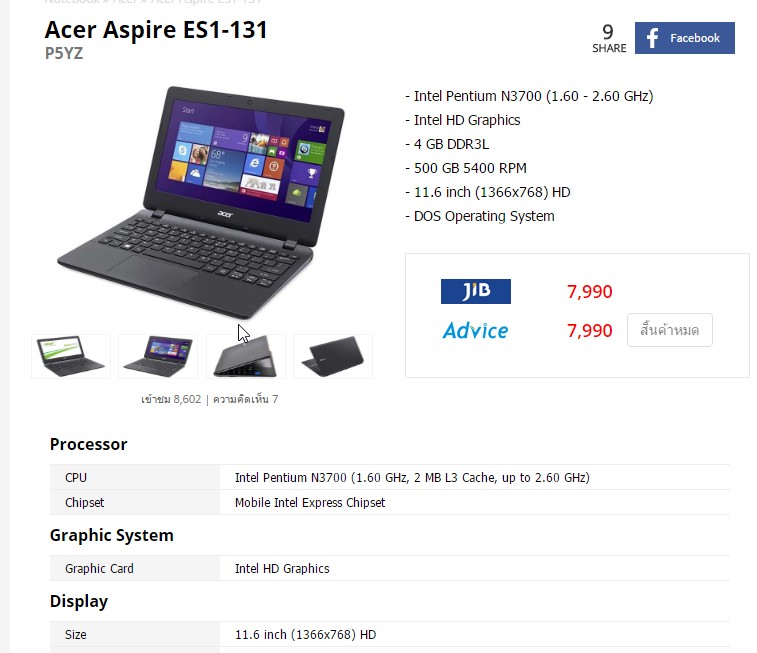Viewport: 757px width, 653px height.
Task: Click the Advice price 7,990
Action: (589, 331)
